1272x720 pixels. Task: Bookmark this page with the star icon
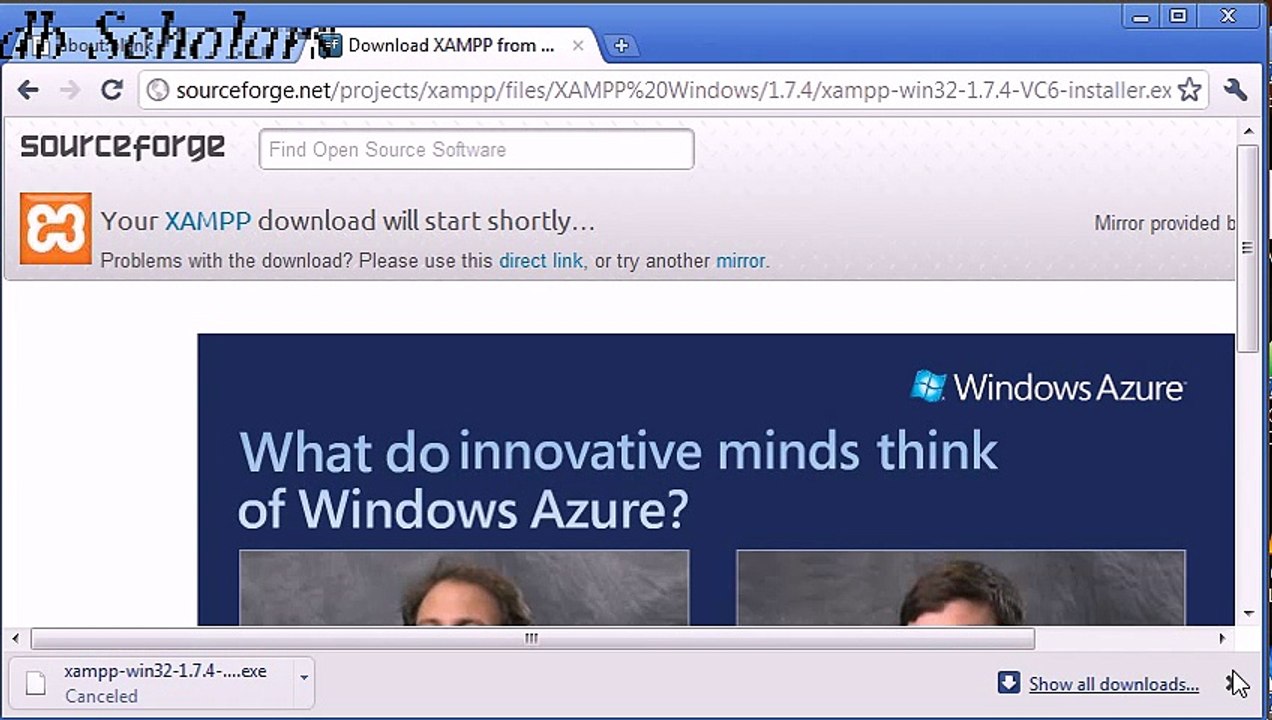coord(1189,90)
